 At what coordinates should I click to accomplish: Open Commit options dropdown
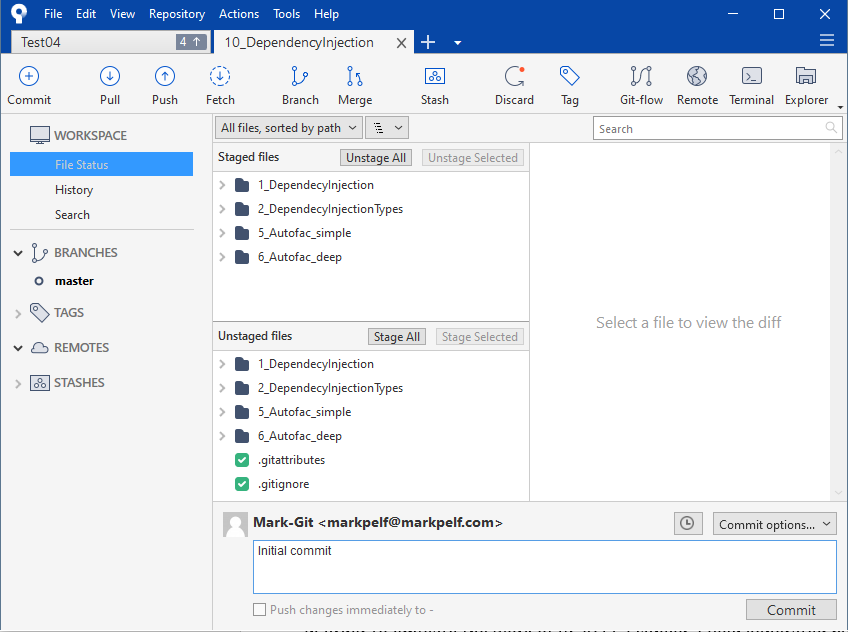[774, 524]
